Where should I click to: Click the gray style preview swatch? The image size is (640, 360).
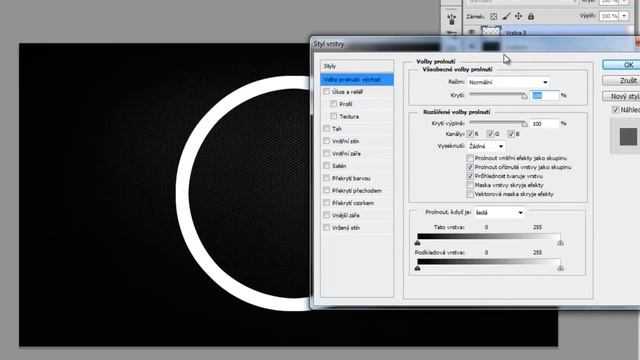(x=628, y=137)
